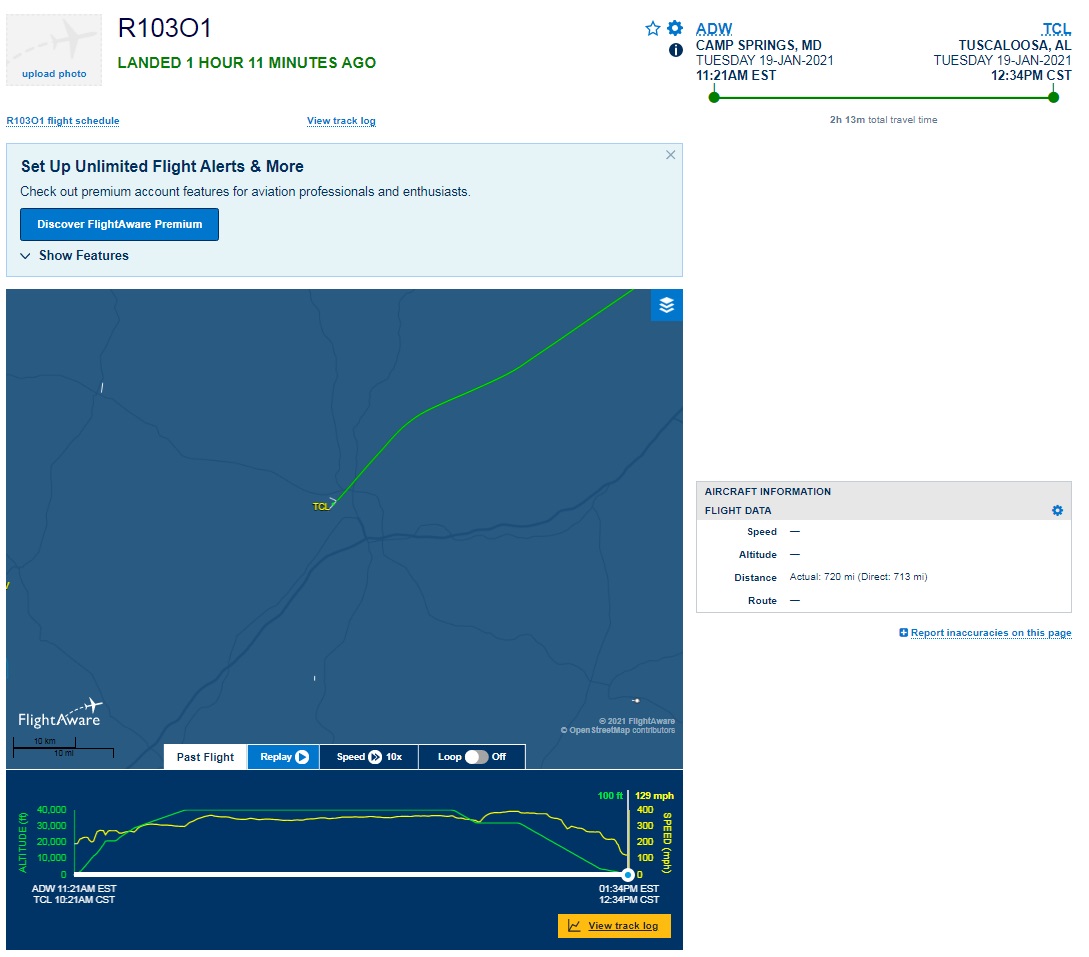Click the TUSCALOOSA, AL destination text
Viewport: 1089px width, 957px height.
(x=1015, y=45)
